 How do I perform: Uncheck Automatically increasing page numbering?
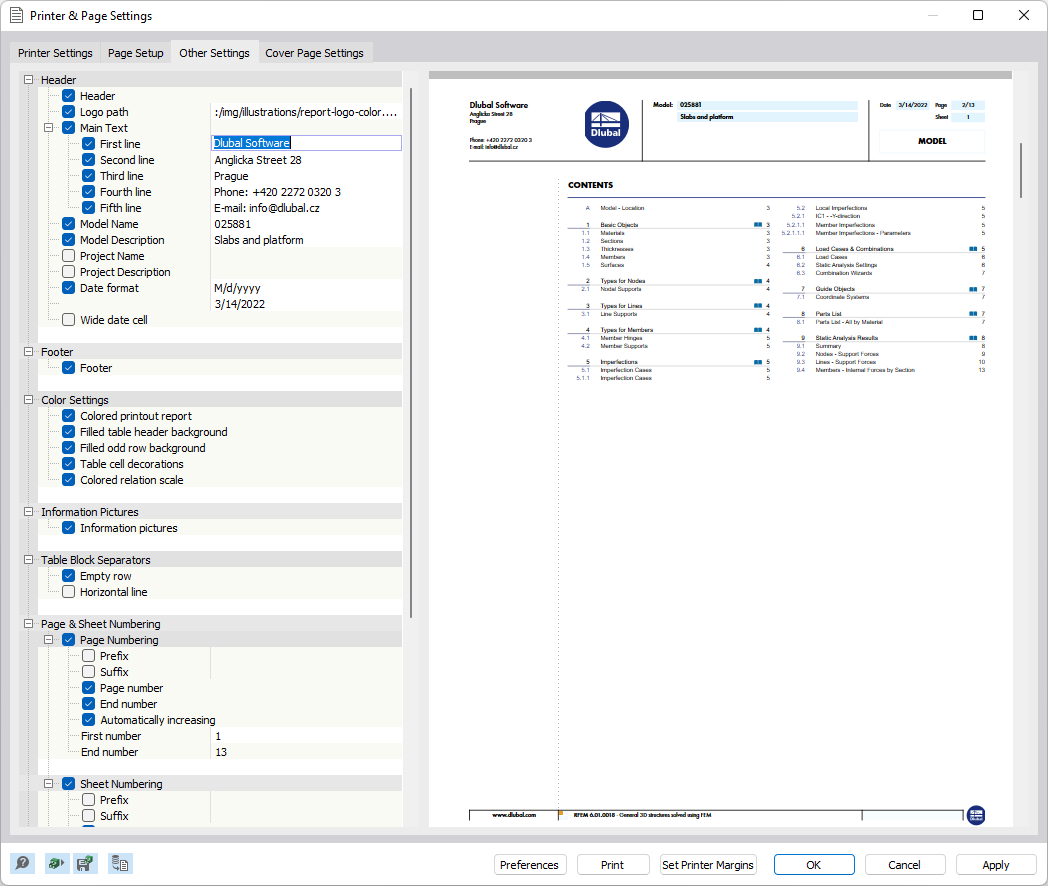(89, 720)
